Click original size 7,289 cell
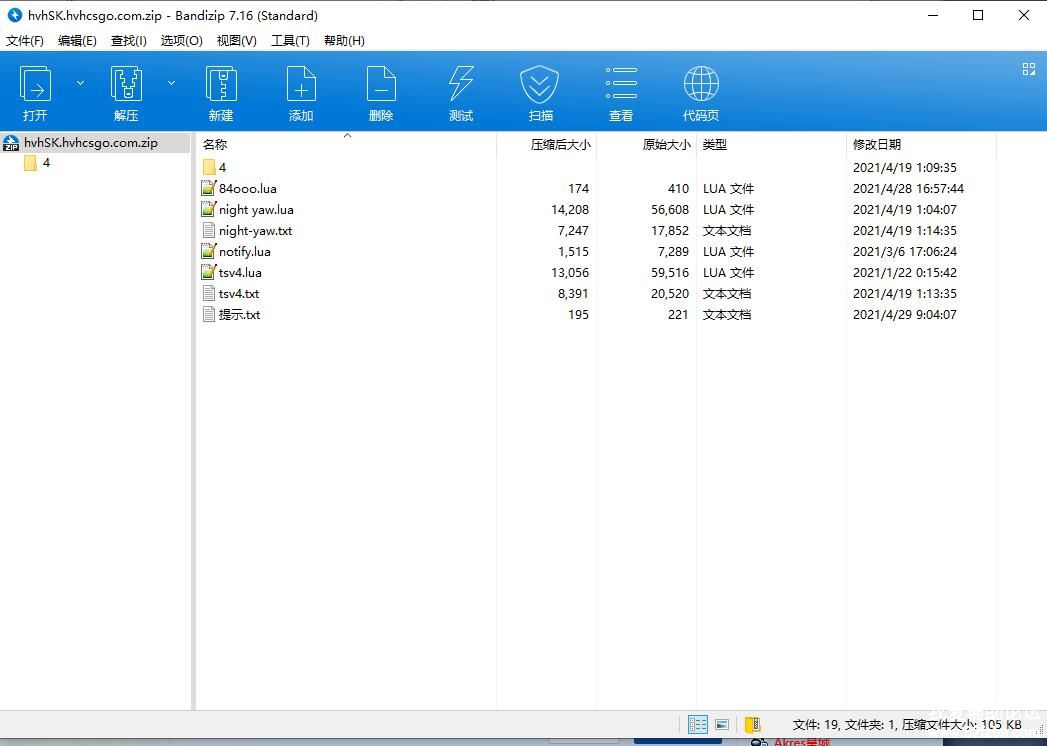1047x746 pixels. point(673,252)
